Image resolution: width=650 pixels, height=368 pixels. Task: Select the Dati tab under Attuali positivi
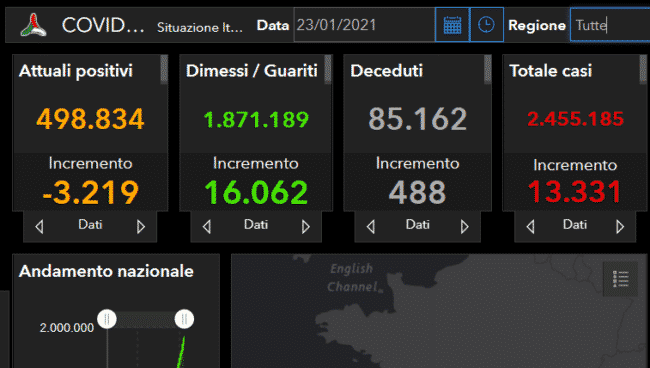tap(90, 225)
